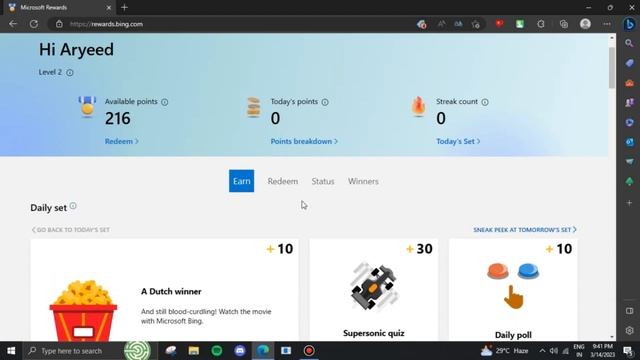Open the taskbar notification center

click(x=628, y=351)
